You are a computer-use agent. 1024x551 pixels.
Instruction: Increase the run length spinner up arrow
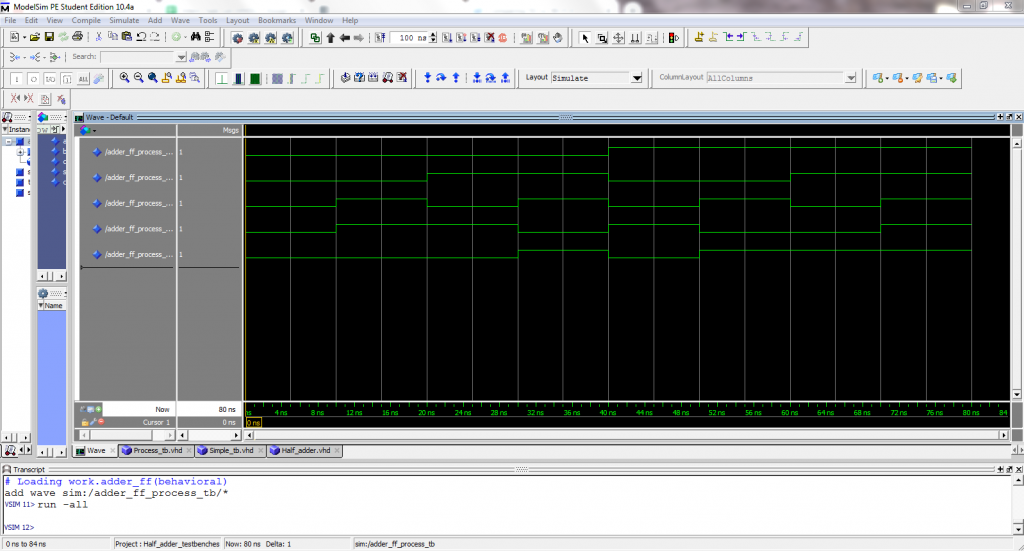432,35
